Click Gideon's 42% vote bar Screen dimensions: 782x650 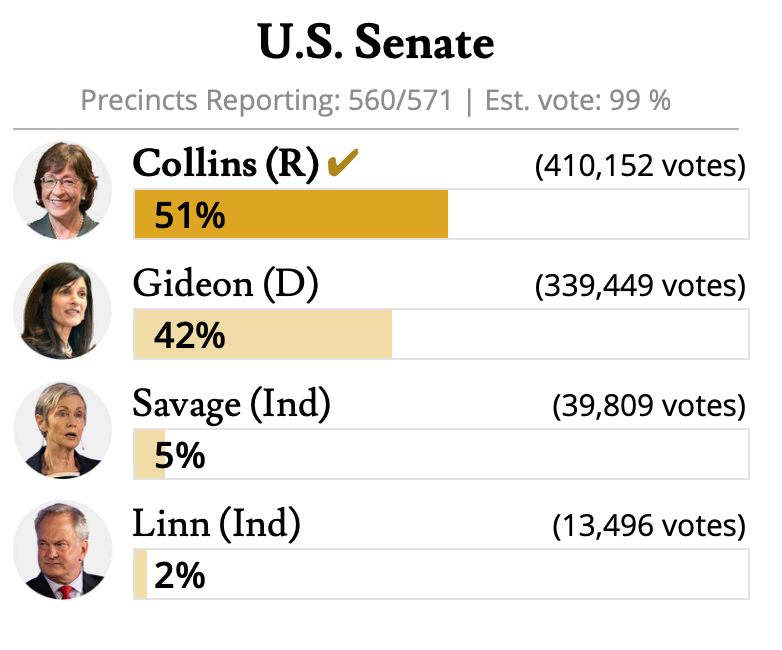click(262, 335)
